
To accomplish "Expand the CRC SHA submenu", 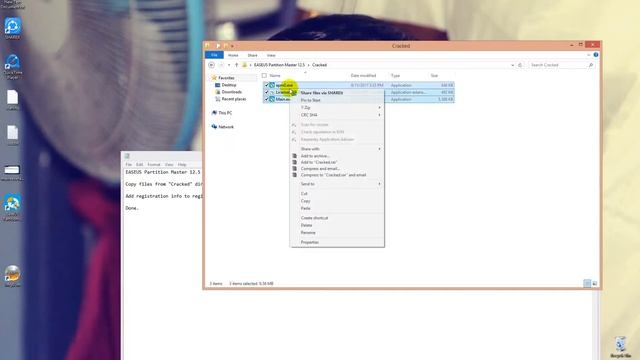I will click(x=337, y=115).
